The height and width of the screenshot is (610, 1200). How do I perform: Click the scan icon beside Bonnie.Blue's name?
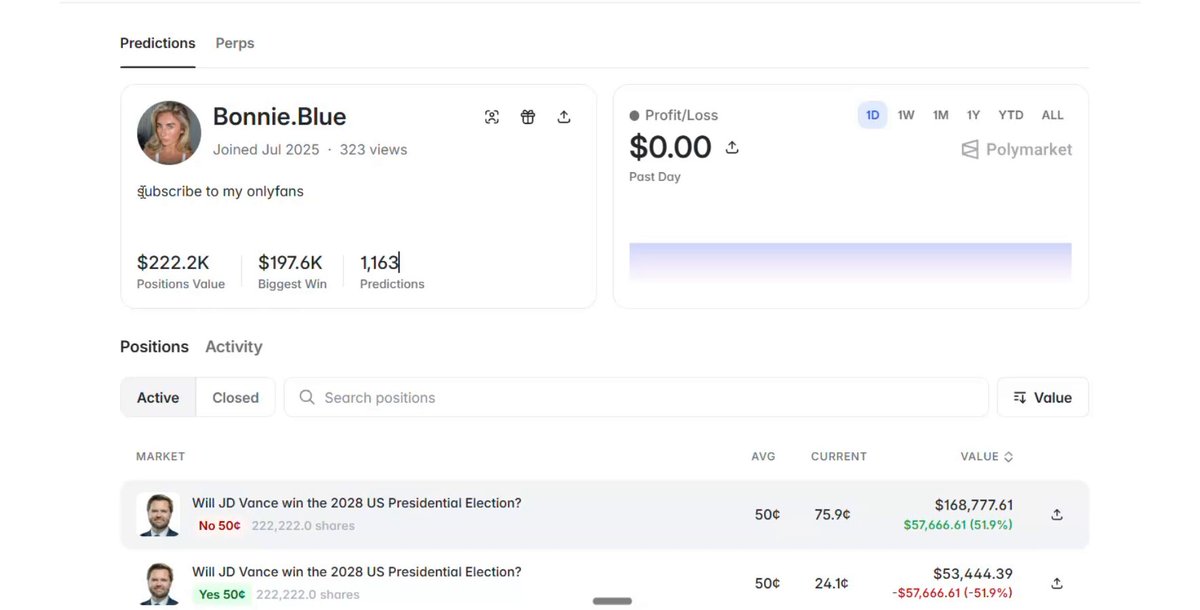click(x=492, y=117)
